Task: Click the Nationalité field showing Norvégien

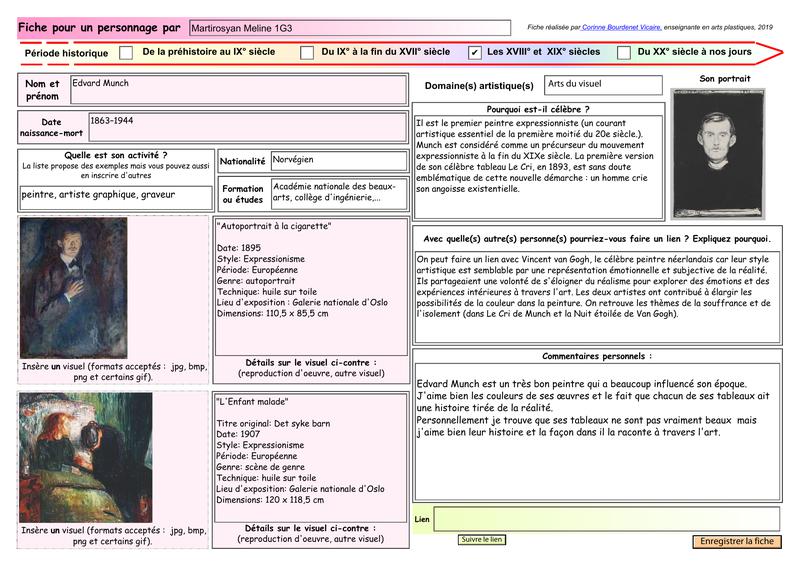Action: click(339, 161)
